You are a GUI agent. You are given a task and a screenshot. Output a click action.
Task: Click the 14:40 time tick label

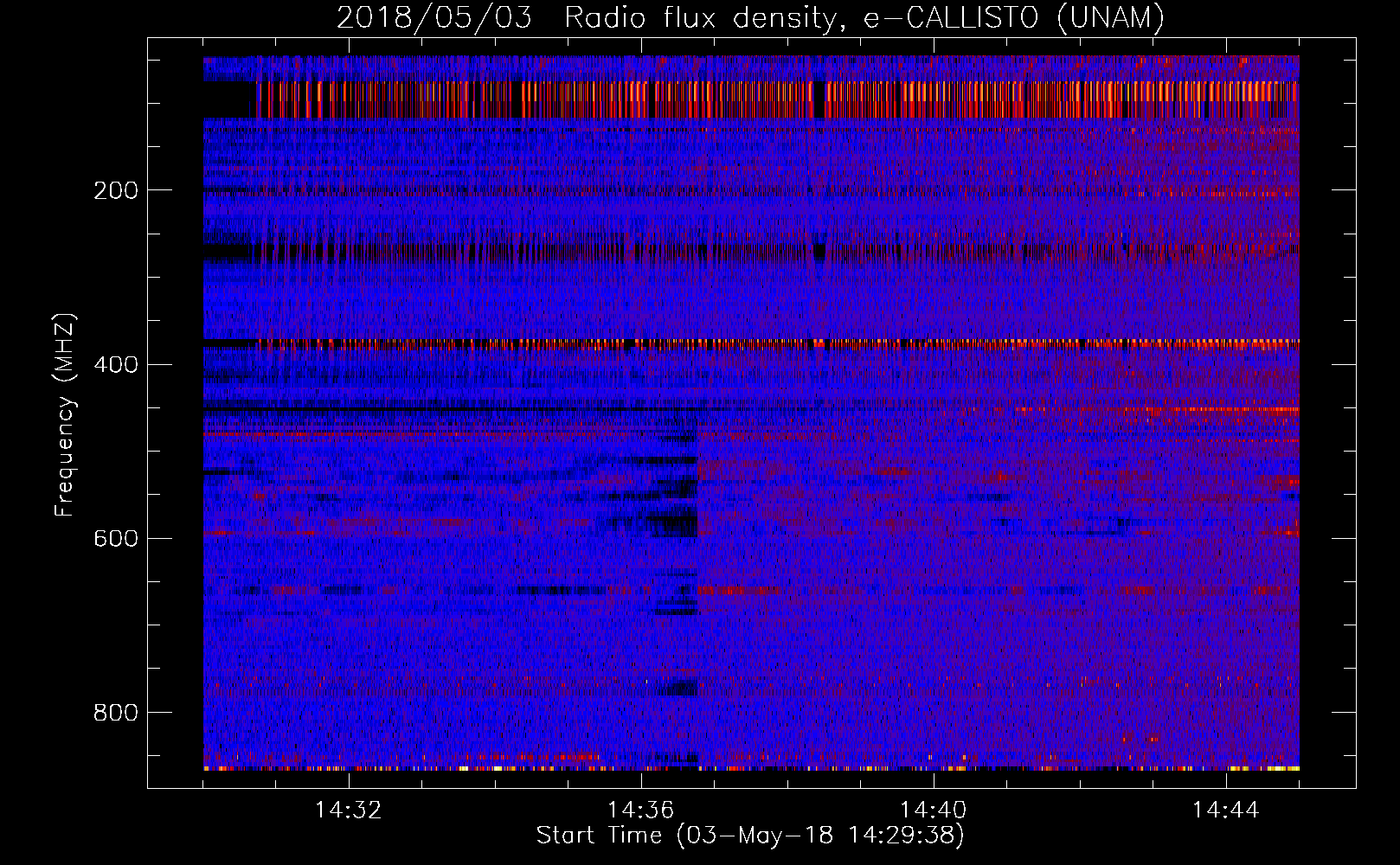[x=934, y=811]
